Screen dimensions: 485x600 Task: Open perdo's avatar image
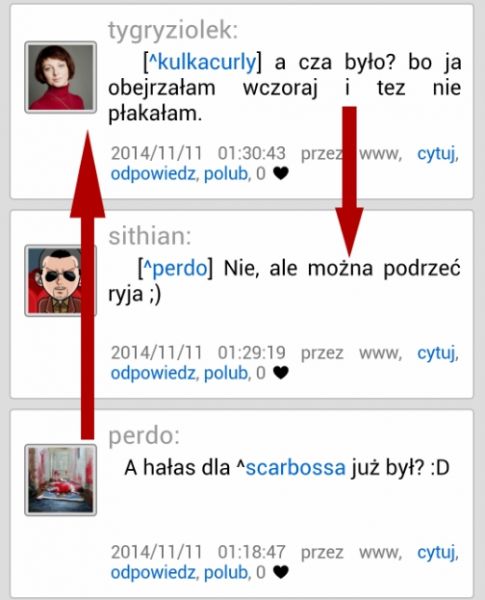tap(60, 480)
